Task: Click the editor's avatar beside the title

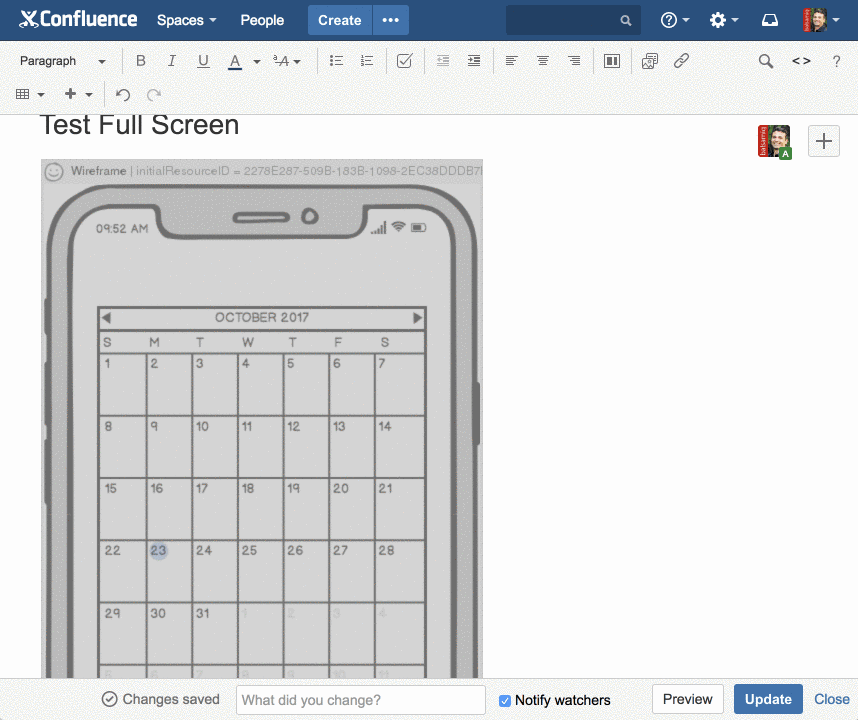Action: (x=774, y=142)
